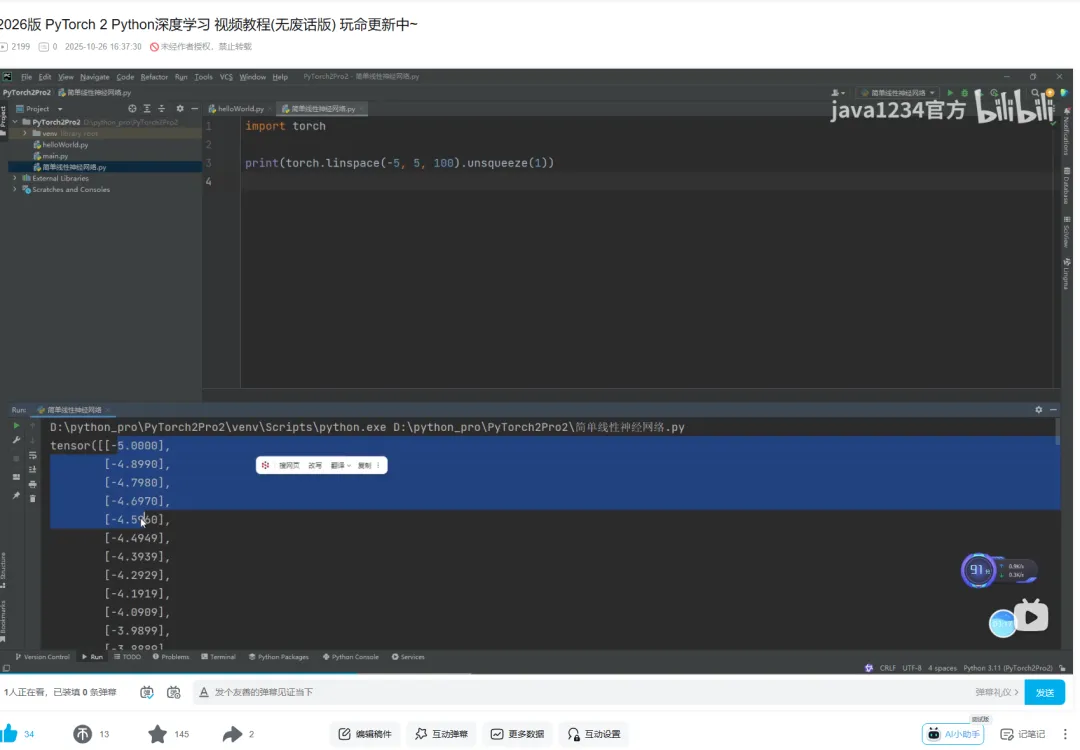This screenshot has height=750, width=1080.
Task: Open the Python Console tool window
Action: (x=351, y=657)
